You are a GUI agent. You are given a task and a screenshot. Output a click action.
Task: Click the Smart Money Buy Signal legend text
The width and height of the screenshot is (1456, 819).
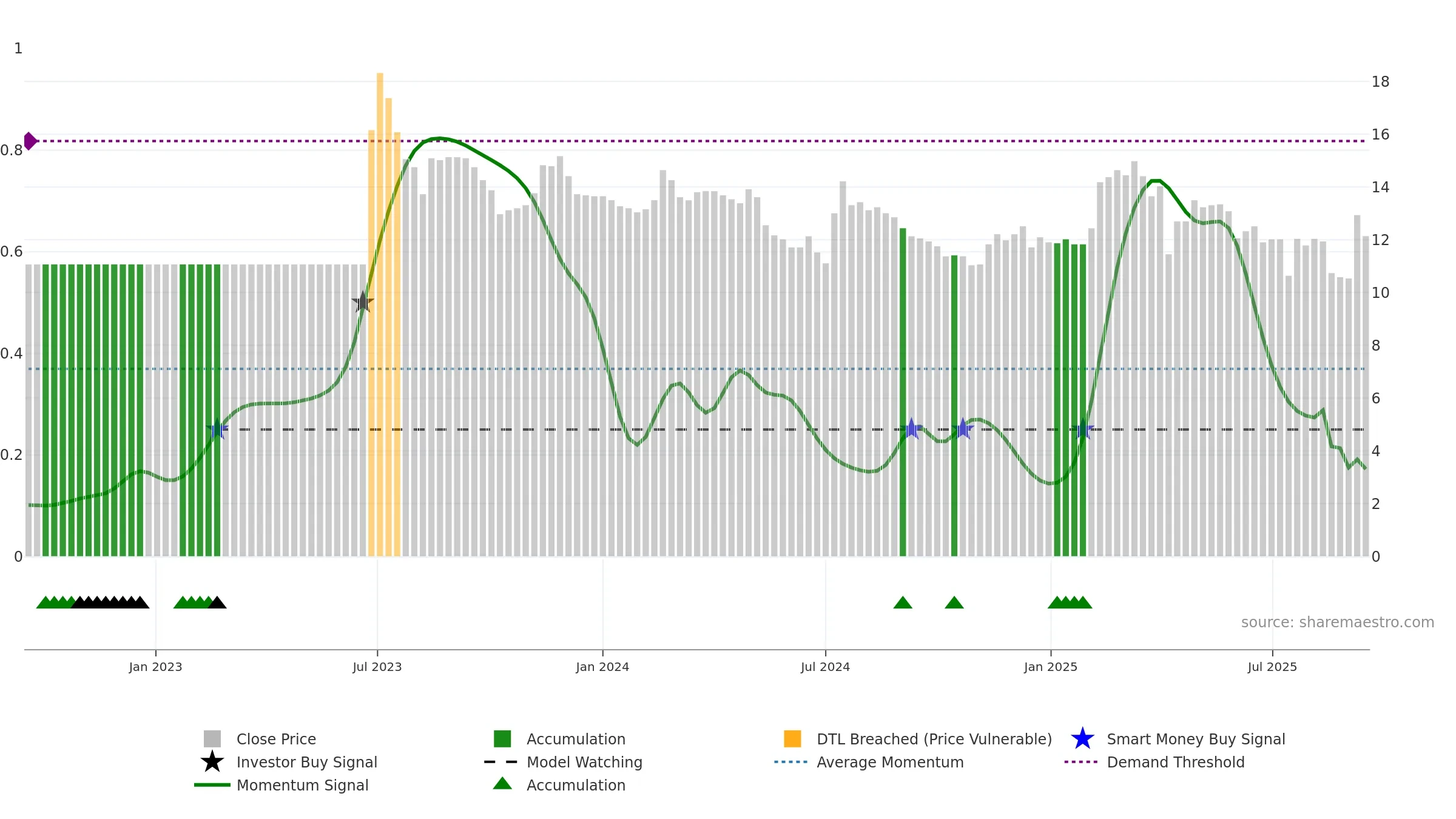1196,739
